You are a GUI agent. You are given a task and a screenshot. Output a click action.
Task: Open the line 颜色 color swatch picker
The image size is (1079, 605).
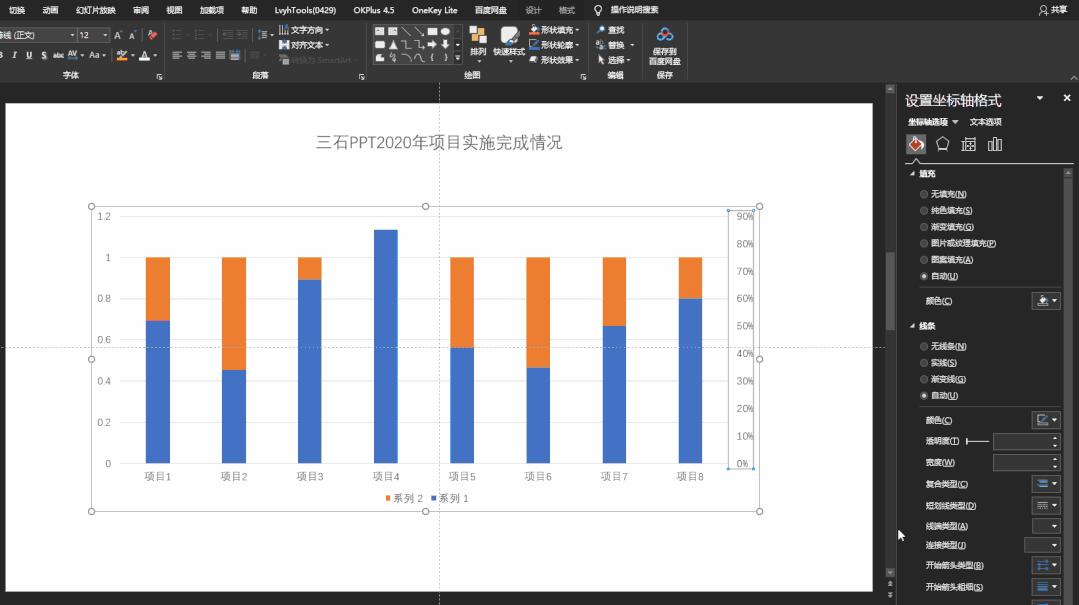1047,418
